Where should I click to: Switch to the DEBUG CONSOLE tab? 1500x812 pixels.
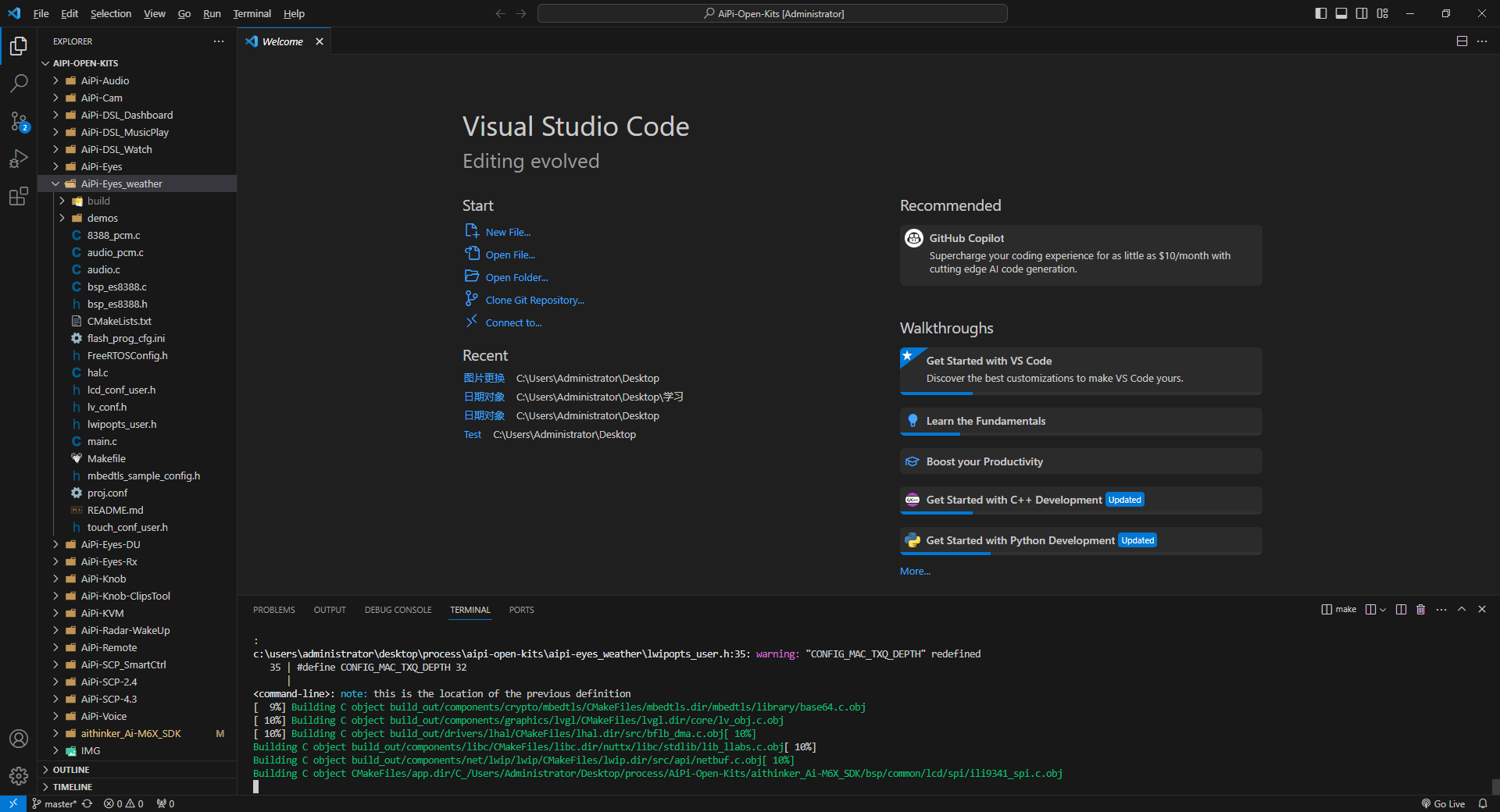[x=398, y=610]
